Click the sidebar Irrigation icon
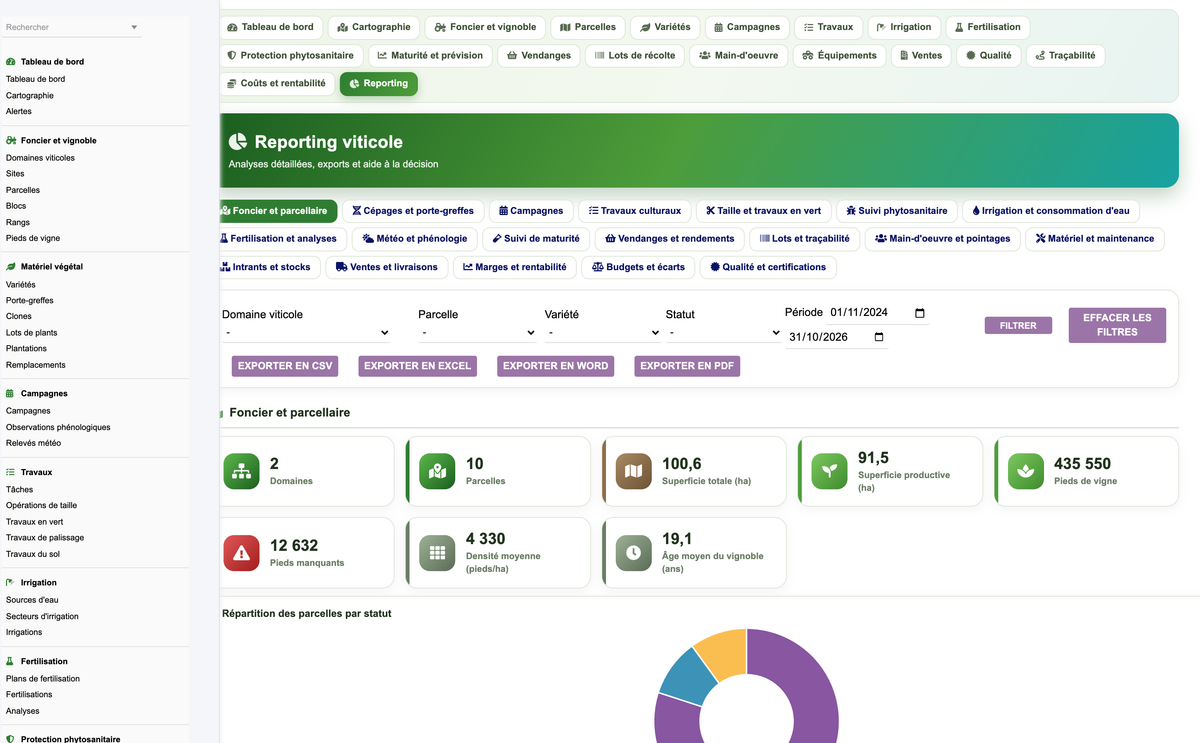Image resolution: width=1200 pixels, height=743 pixels. pyautogui.click(x=10, y=583)
